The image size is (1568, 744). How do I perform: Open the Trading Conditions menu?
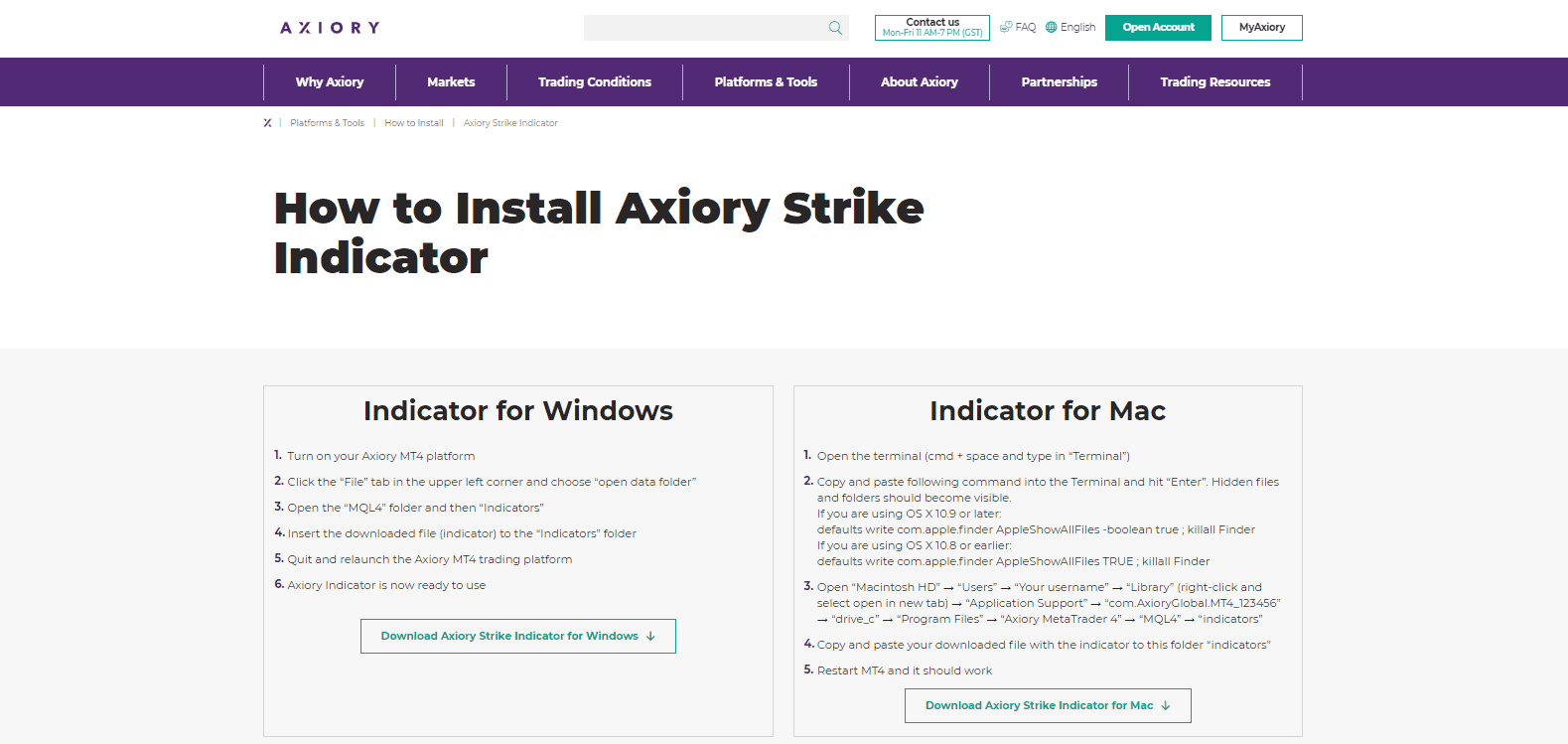595,82
